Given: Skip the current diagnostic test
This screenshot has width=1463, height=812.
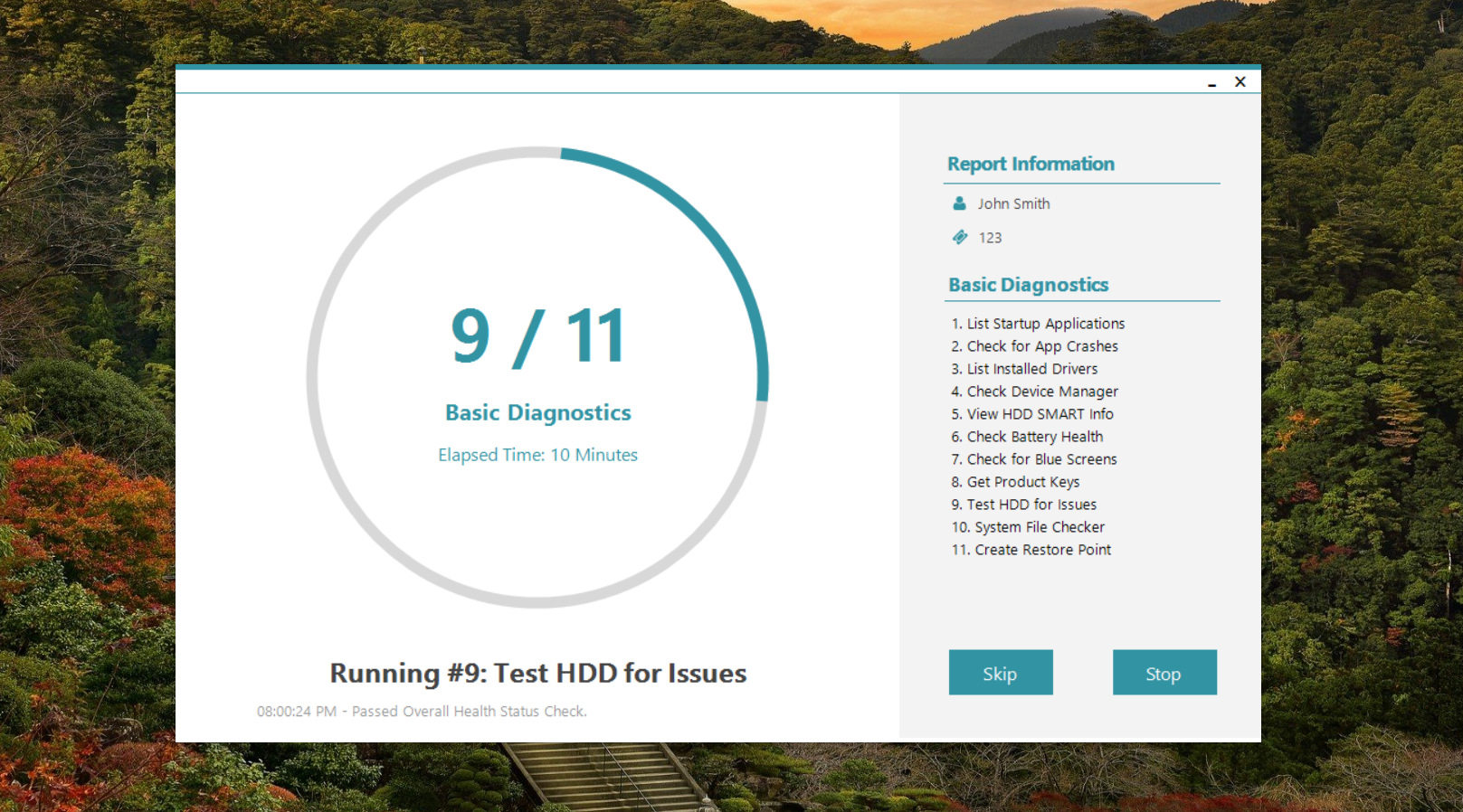Looking at the screenshot, I should pos(1001,672).
